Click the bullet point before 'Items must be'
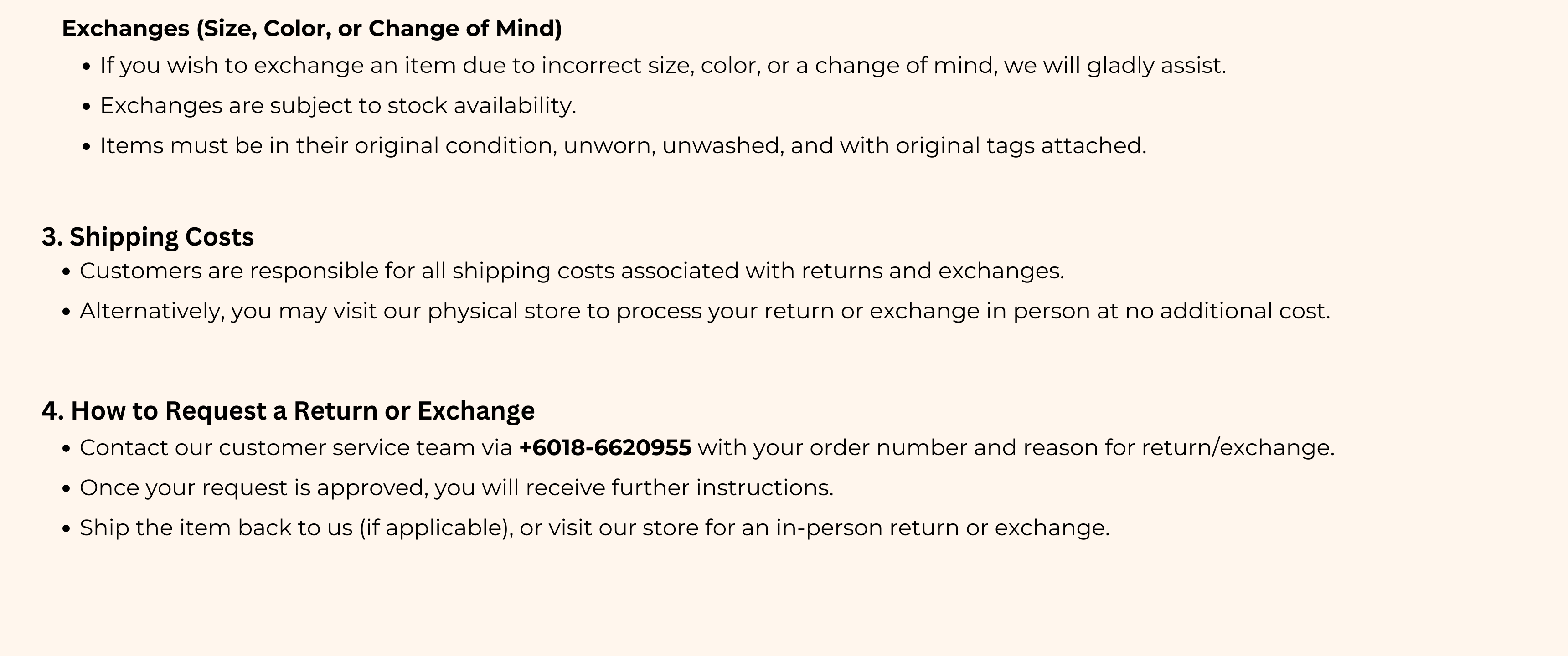The image size is (1568, 656). (x=87, y=147)
